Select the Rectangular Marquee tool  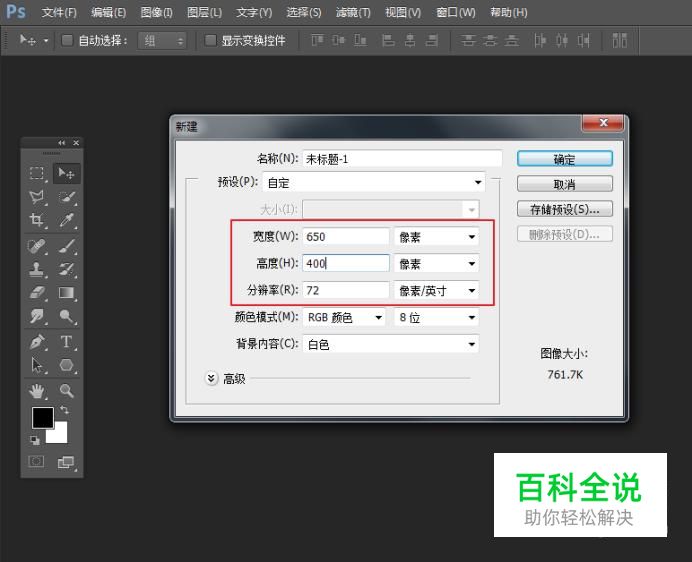(37, 173)
